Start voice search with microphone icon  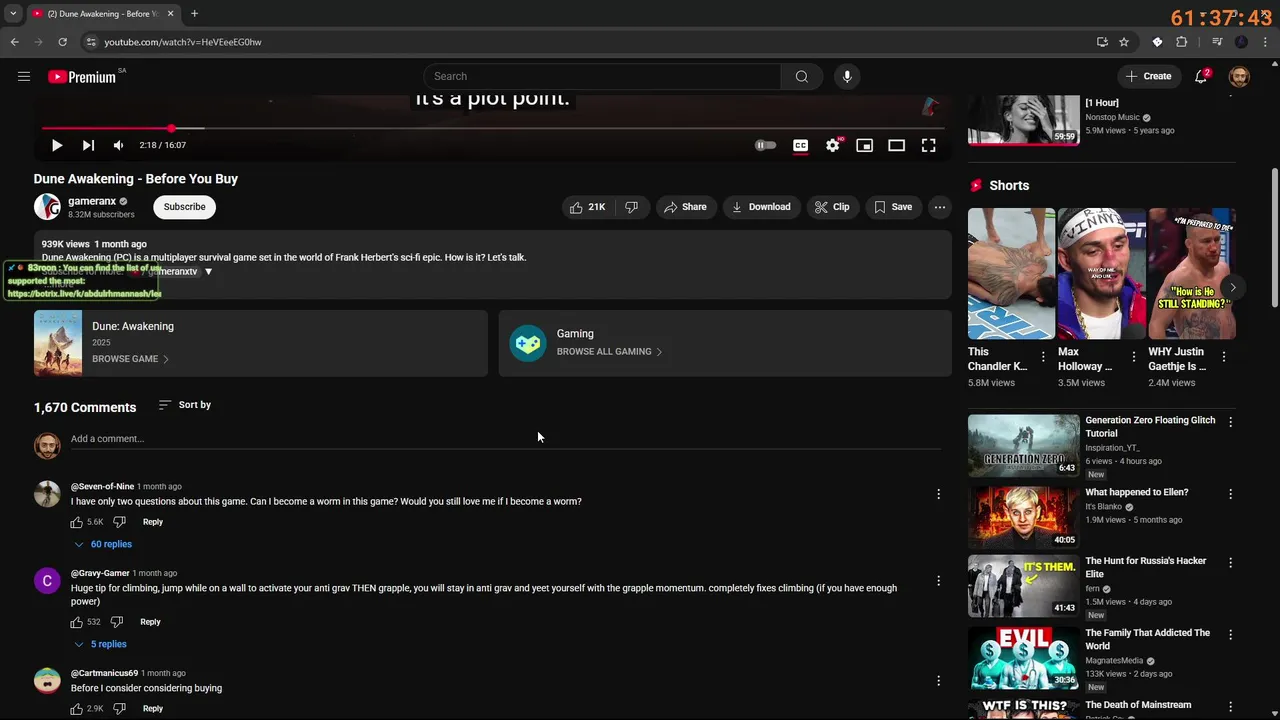click(847, 76)
